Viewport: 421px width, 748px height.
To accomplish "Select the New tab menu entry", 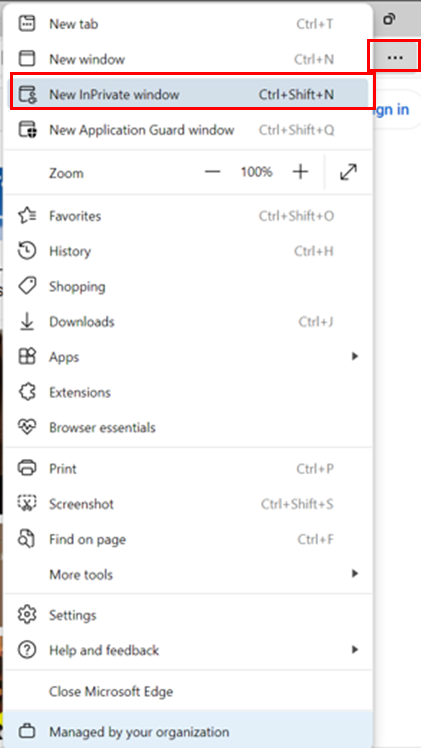I will tap(188, 24).
